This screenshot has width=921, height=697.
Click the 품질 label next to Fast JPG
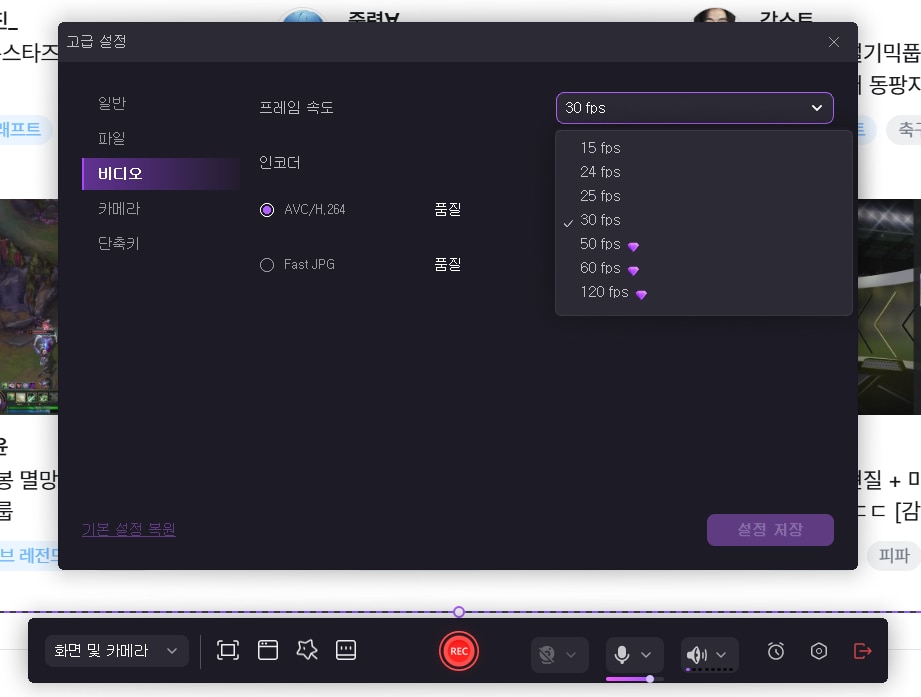pos(448,265)
